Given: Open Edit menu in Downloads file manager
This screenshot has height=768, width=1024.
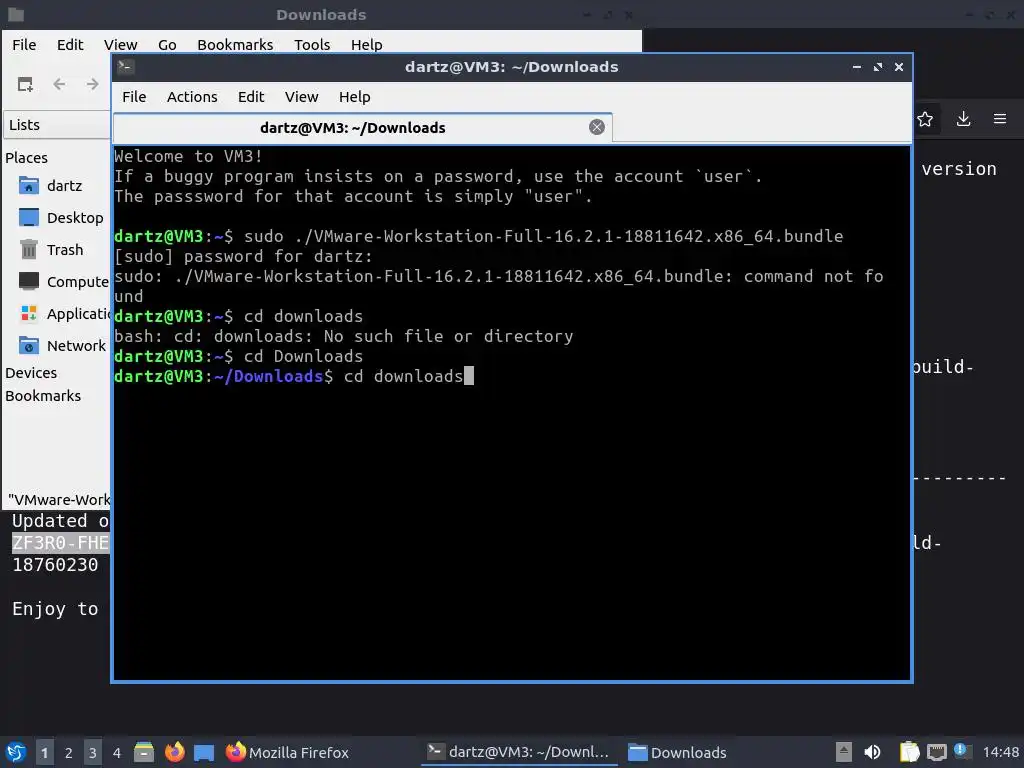Looking at the screenshot, I should click(x=70, y=44).
